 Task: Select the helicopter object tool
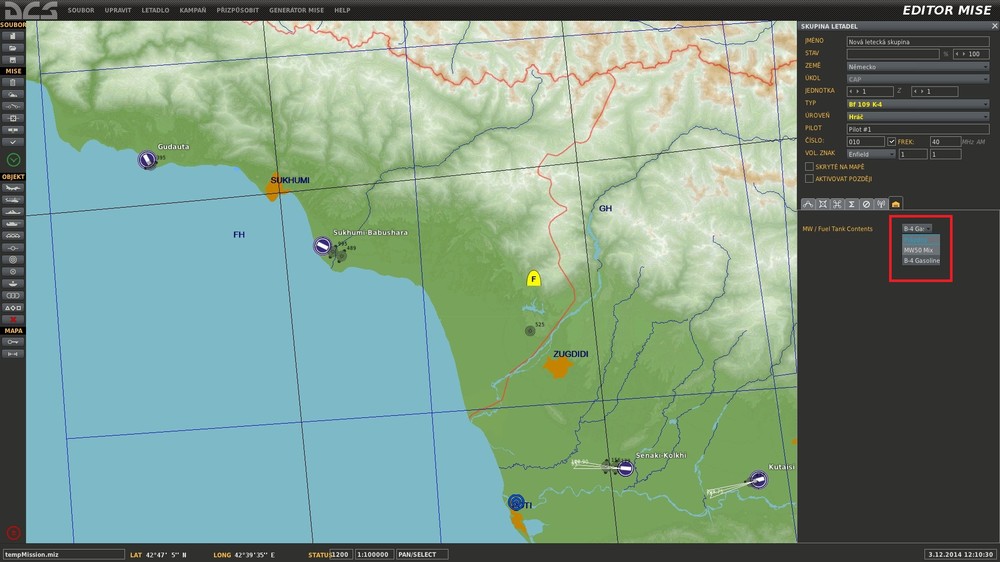coord(13,200)
